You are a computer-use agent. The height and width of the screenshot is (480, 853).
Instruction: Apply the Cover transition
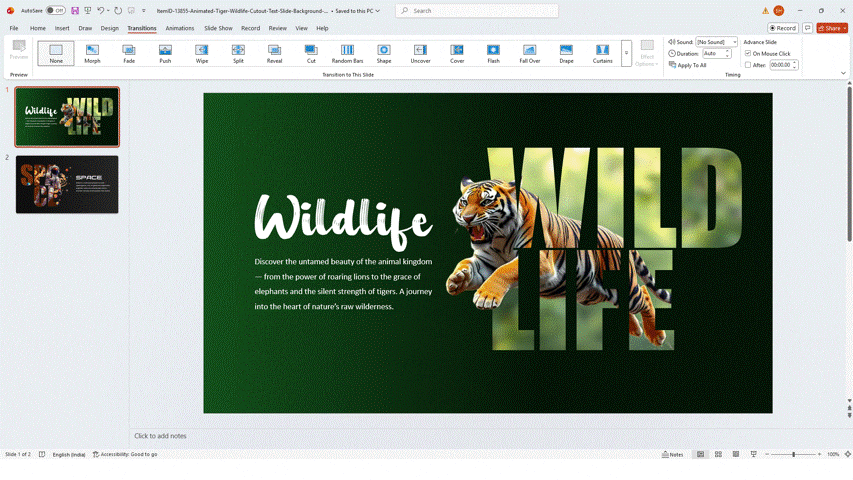(x=457, y=53)
